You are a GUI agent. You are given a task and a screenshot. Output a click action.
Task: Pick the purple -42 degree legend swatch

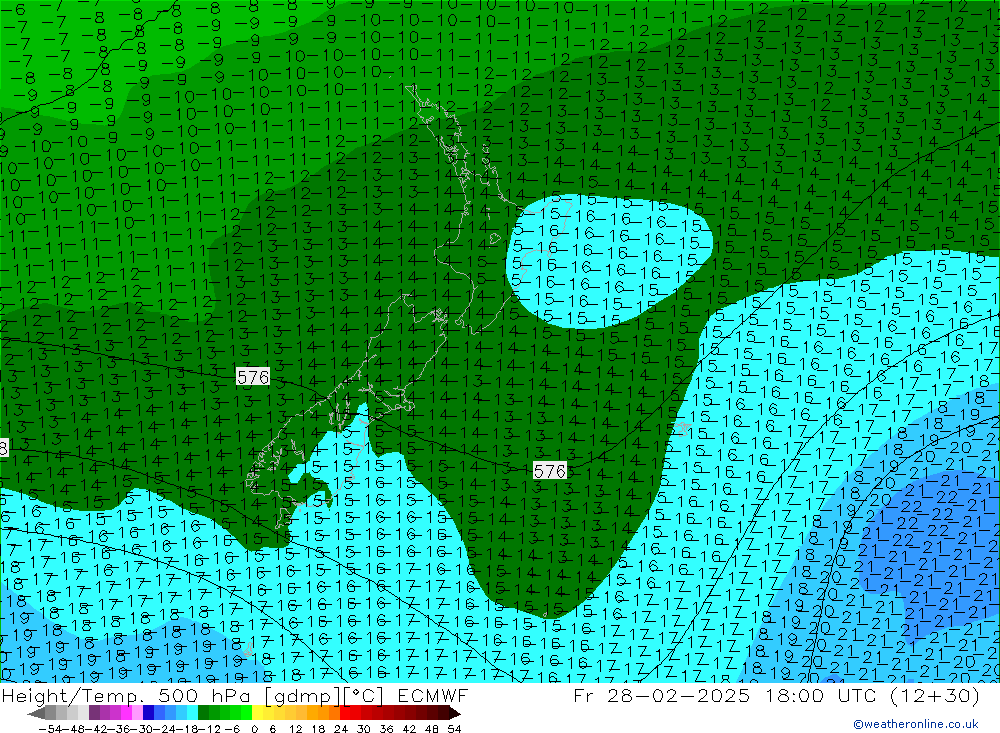pyautogui.click(x=94, y=714)
